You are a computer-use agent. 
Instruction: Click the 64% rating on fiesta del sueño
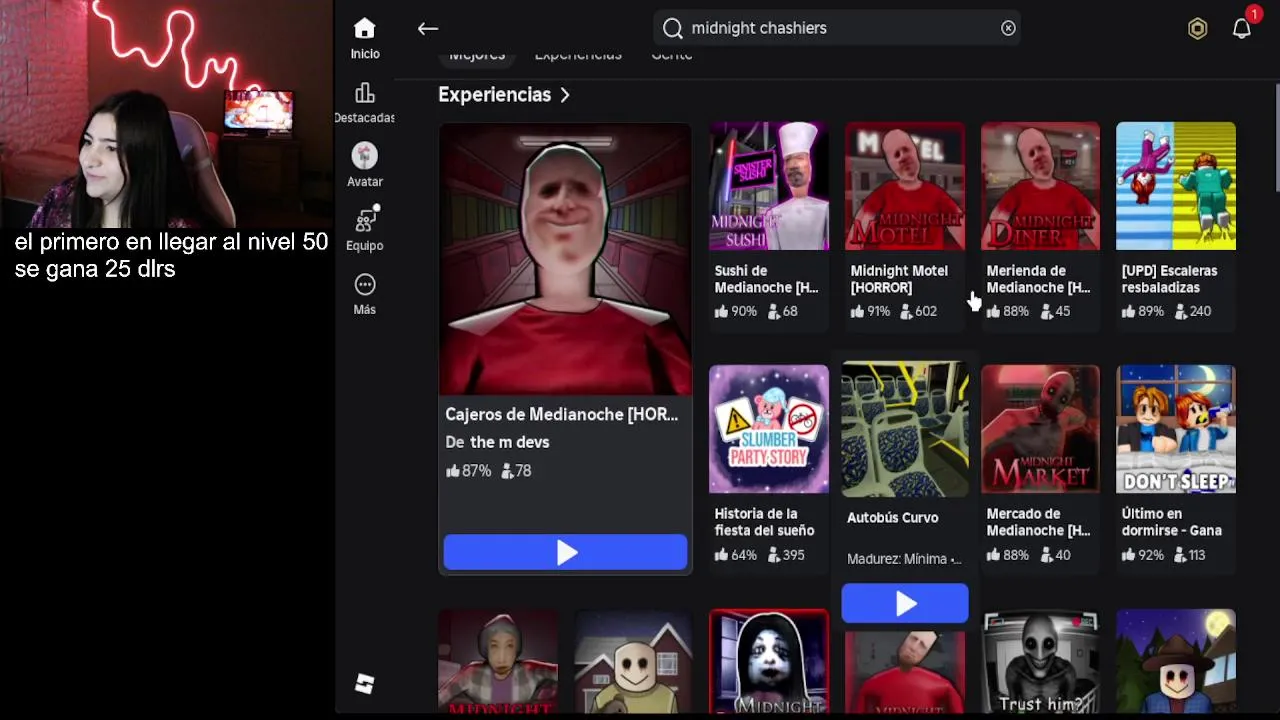coord(735,555)
